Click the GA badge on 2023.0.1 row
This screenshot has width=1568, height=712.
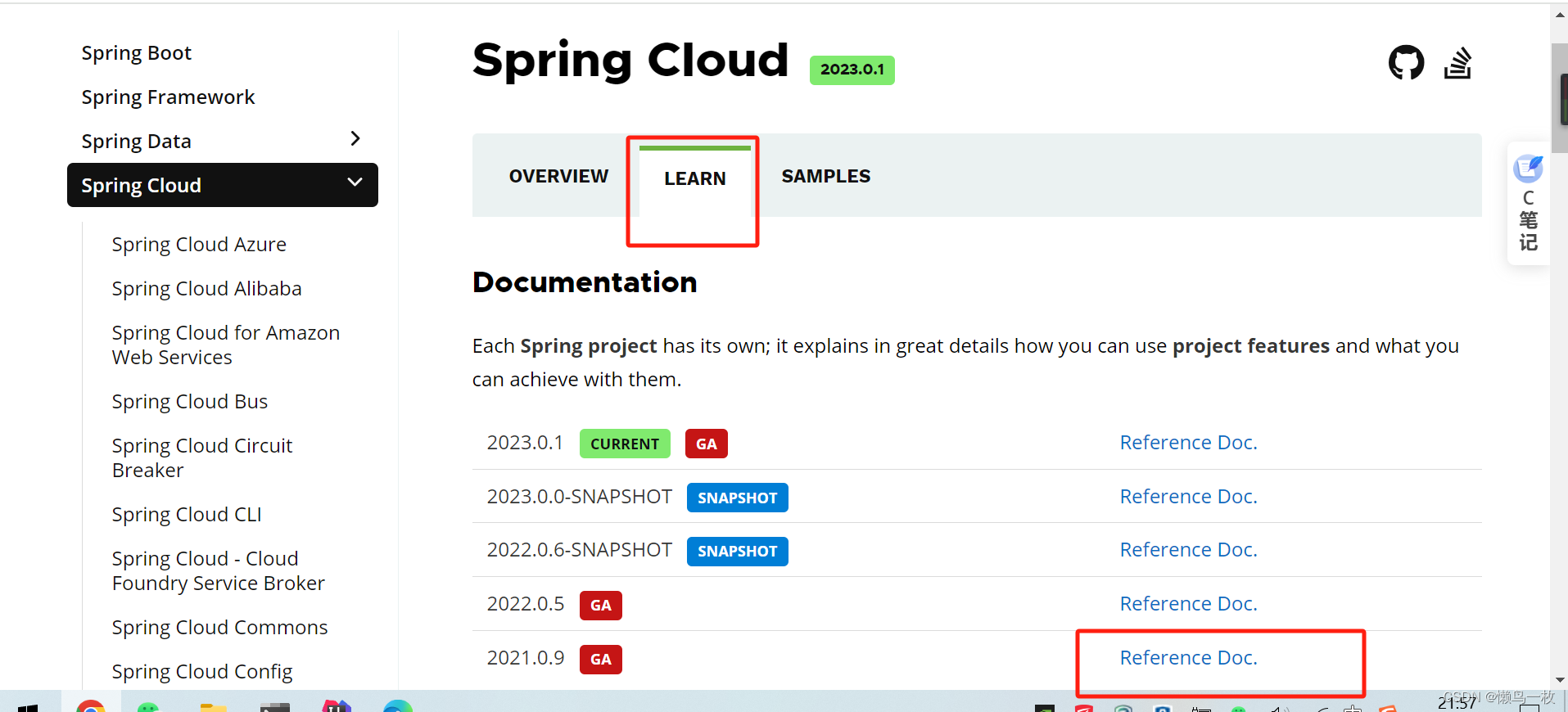706,444
